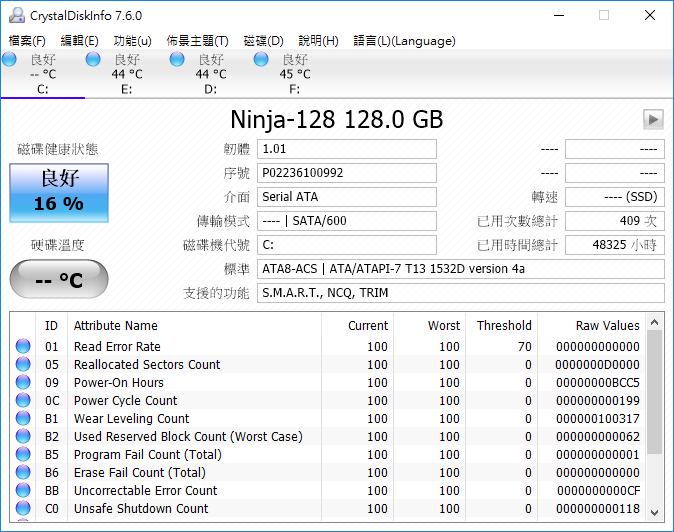Image resolution: width=674 pixels, height=532 pixels.
Task: Open the 佈景主題(T) menu
Action: [x=197, y=41]
